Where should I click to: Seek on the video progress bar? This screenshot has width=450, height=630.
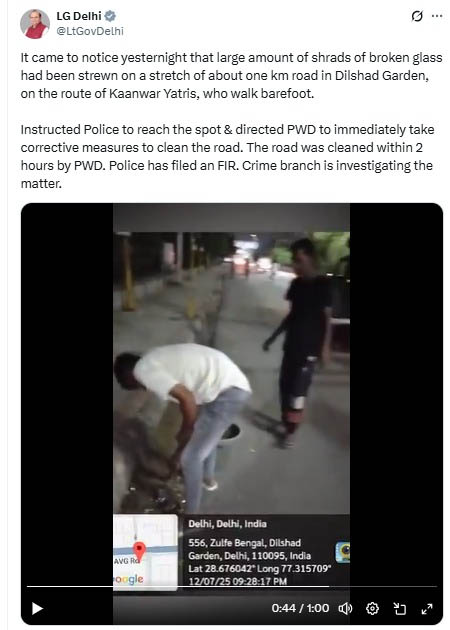tap(232, 587)
